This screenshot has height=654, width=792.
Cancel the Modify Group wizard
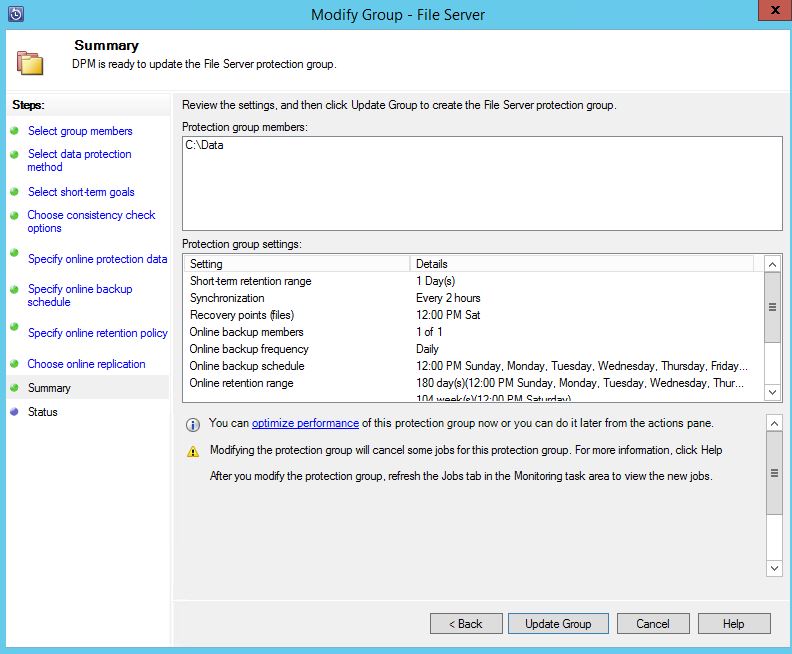653,624
